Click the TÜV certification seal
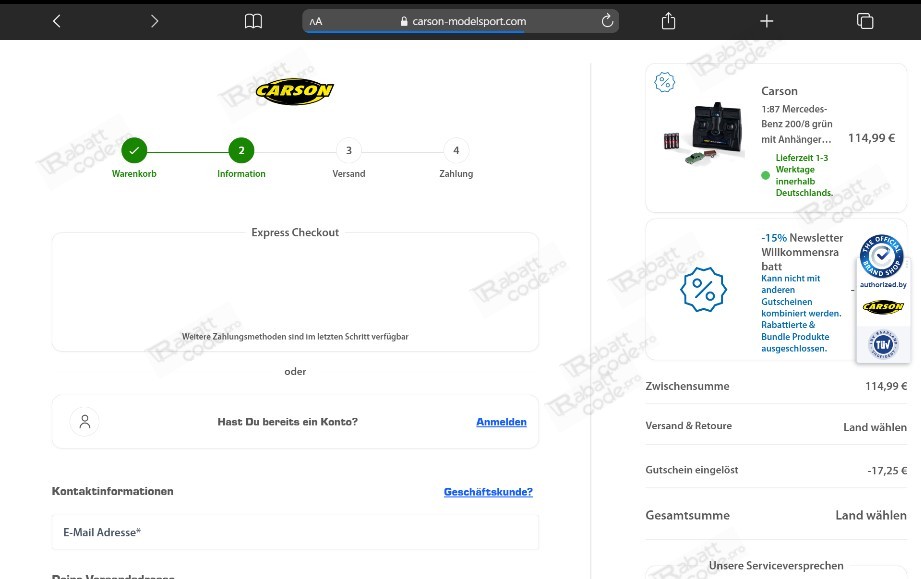Image resolution: width=921 pixels, height=579 pixels. click(883, 344)
